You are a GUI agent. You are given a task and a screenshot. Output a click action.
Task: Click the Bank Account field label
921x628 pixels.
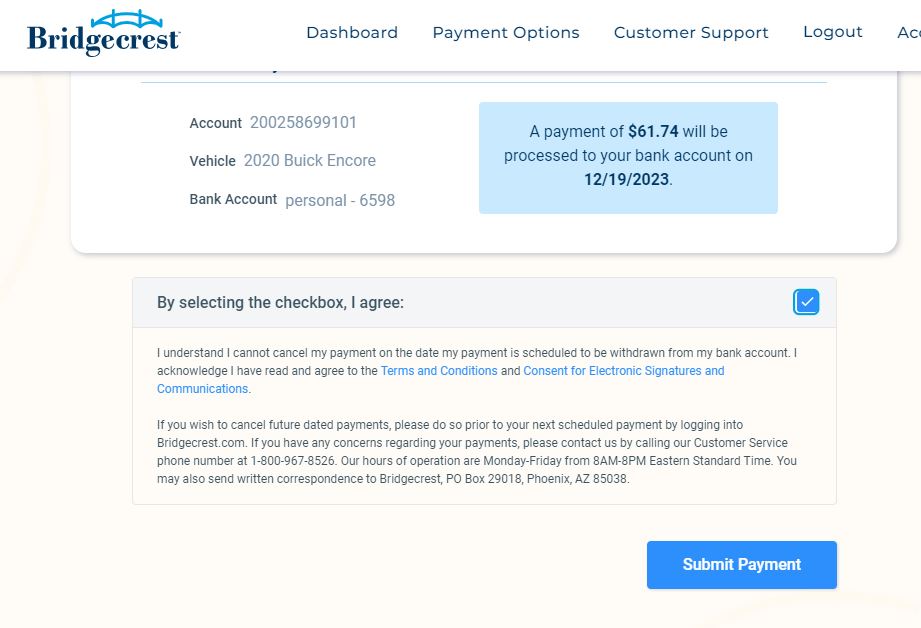tap(233, 199)
